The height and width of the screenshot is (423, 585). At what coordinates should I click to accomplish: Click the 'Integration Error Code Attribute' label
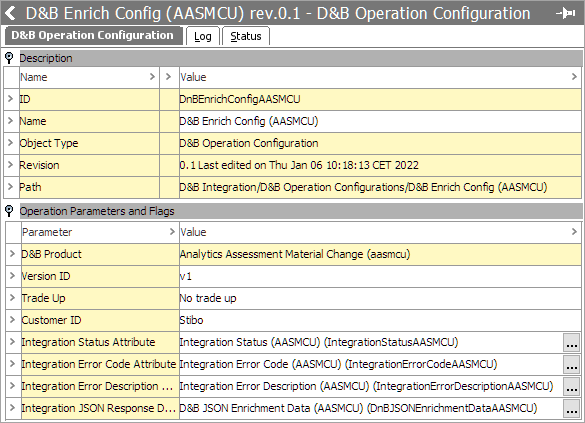pos(98,364)
